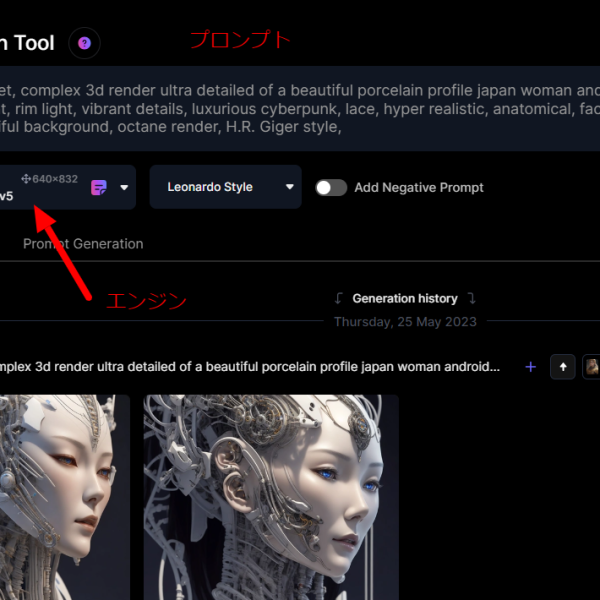The height and width of the screenshot is (600, 600).
Task: Switch to the Prompt Generation tab
Action: [x=83, y=244]
